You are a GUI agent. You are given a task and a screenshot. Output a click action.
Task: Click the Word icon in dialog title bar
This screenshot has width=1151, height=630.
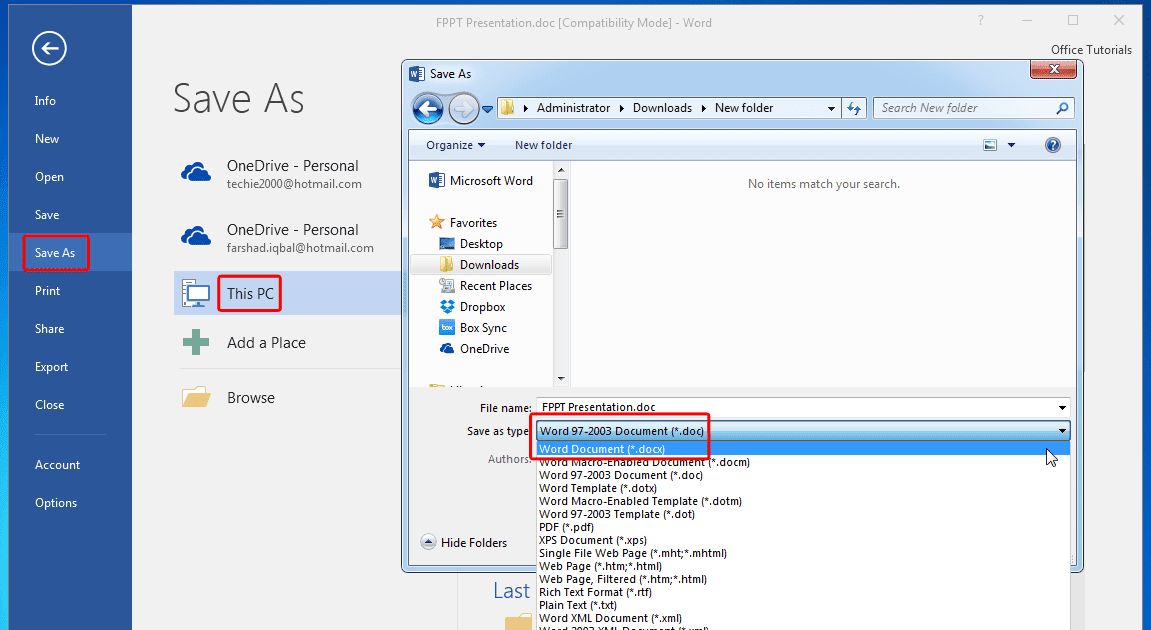(x=417, y=74)
